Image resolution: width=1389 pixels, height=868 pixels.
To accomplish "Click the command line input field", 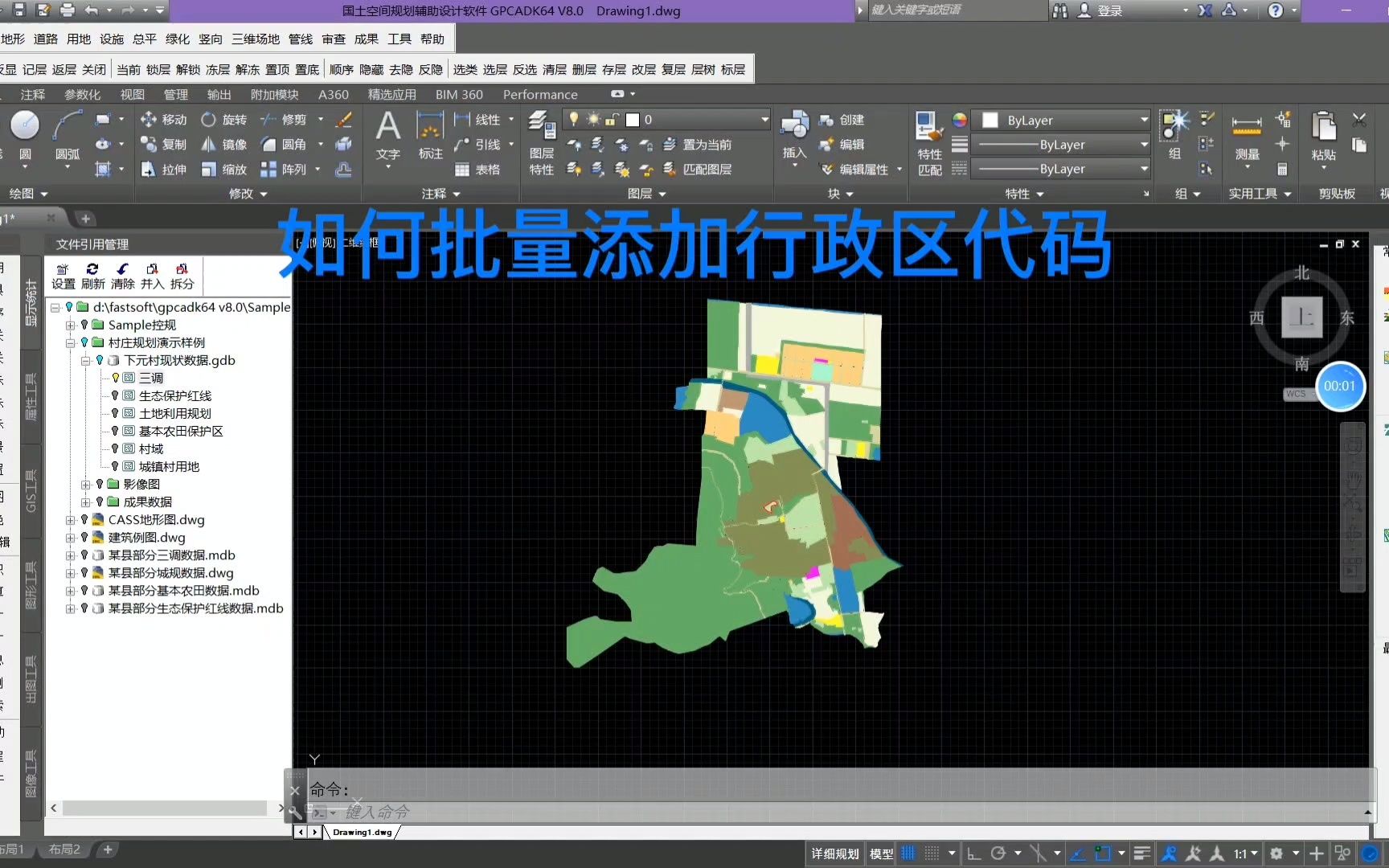I will click(836, 813).
